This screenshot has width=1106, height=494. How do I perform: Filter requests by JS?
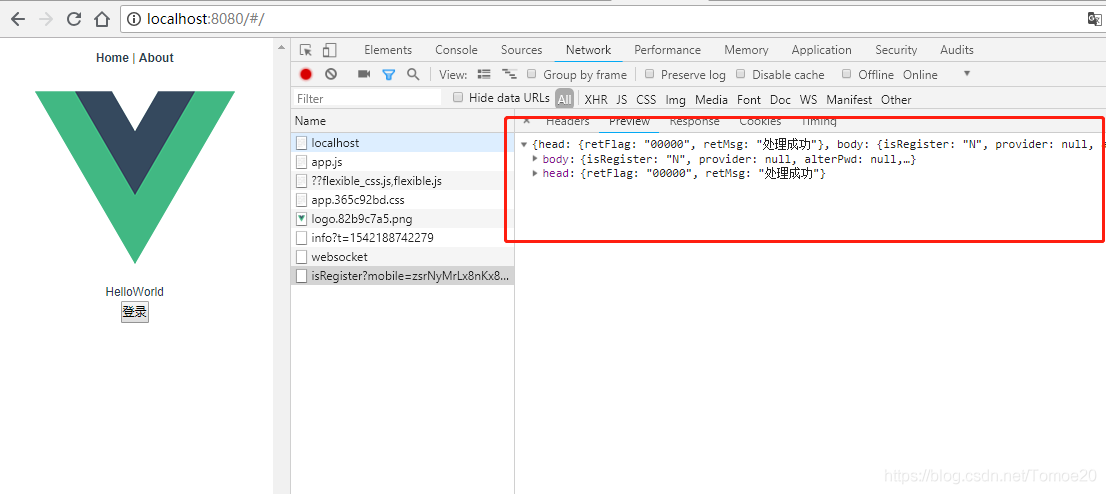pos(621,100)
